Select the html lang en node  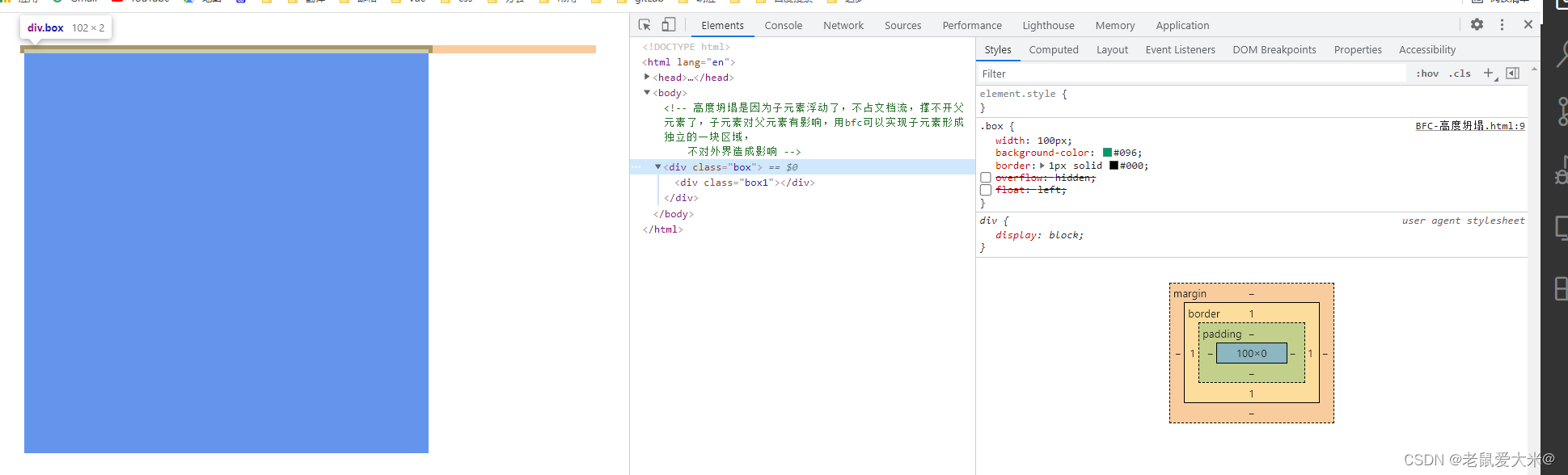(689, 62)
